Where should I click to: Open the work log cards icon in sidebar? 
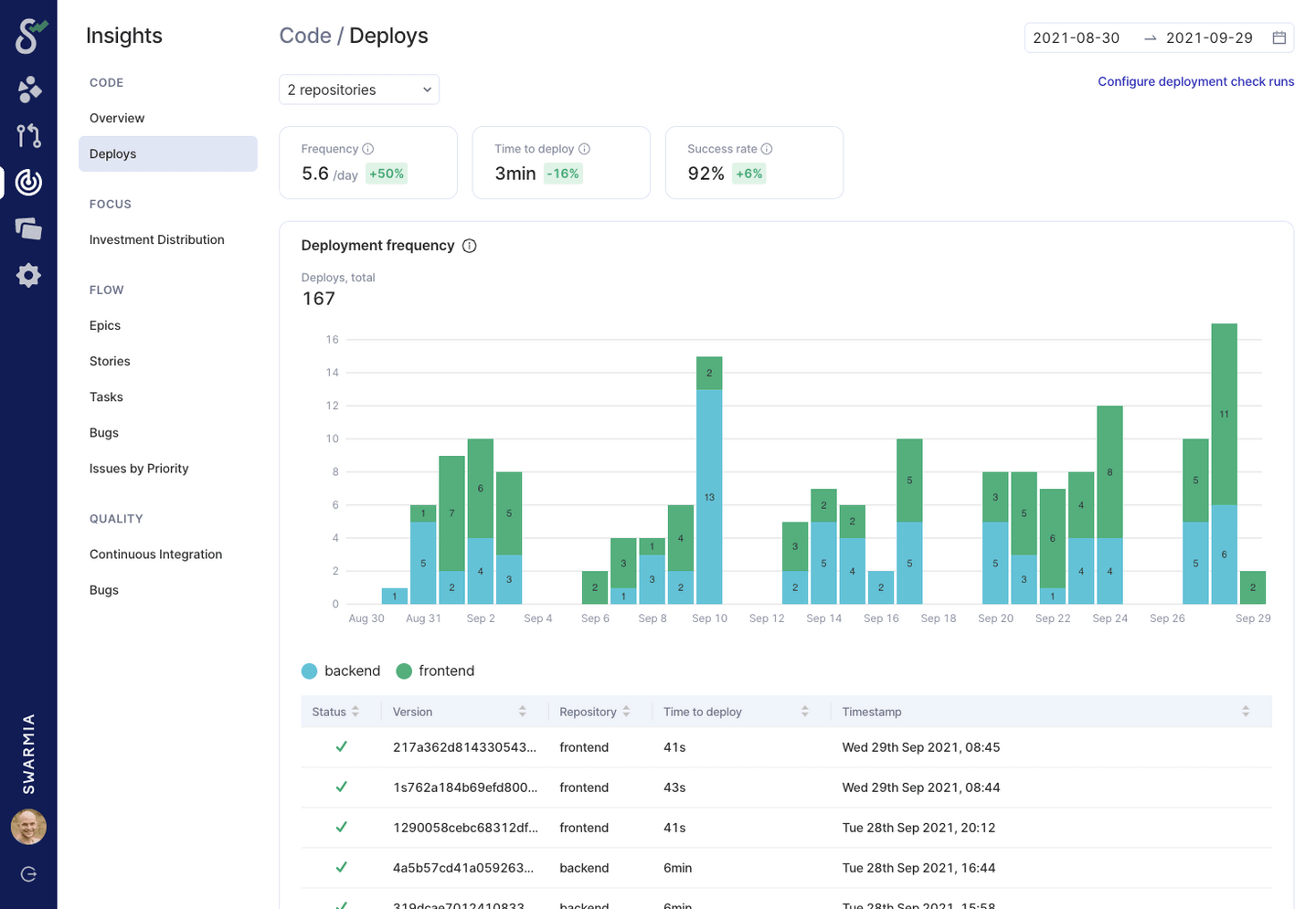click(x=28, y=229)
